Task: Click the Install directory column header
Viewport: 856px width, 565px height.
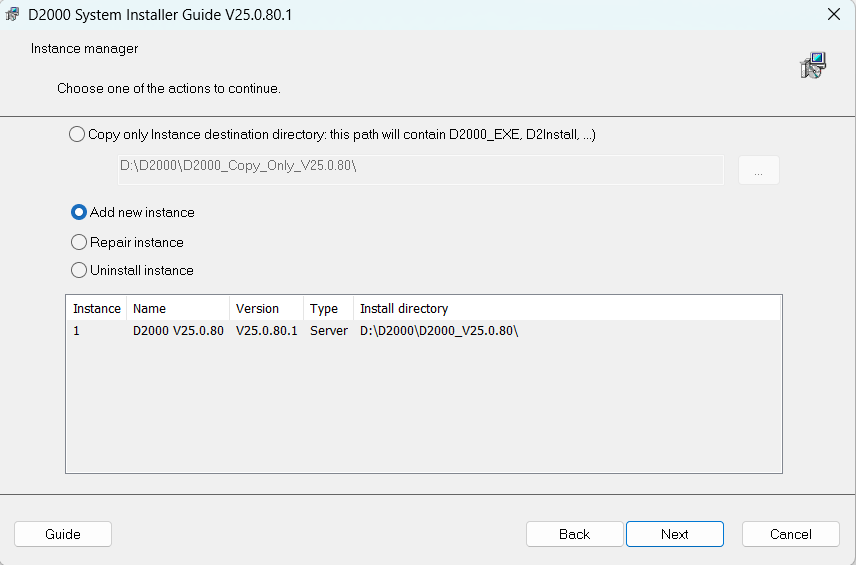Action: point(567,308)
